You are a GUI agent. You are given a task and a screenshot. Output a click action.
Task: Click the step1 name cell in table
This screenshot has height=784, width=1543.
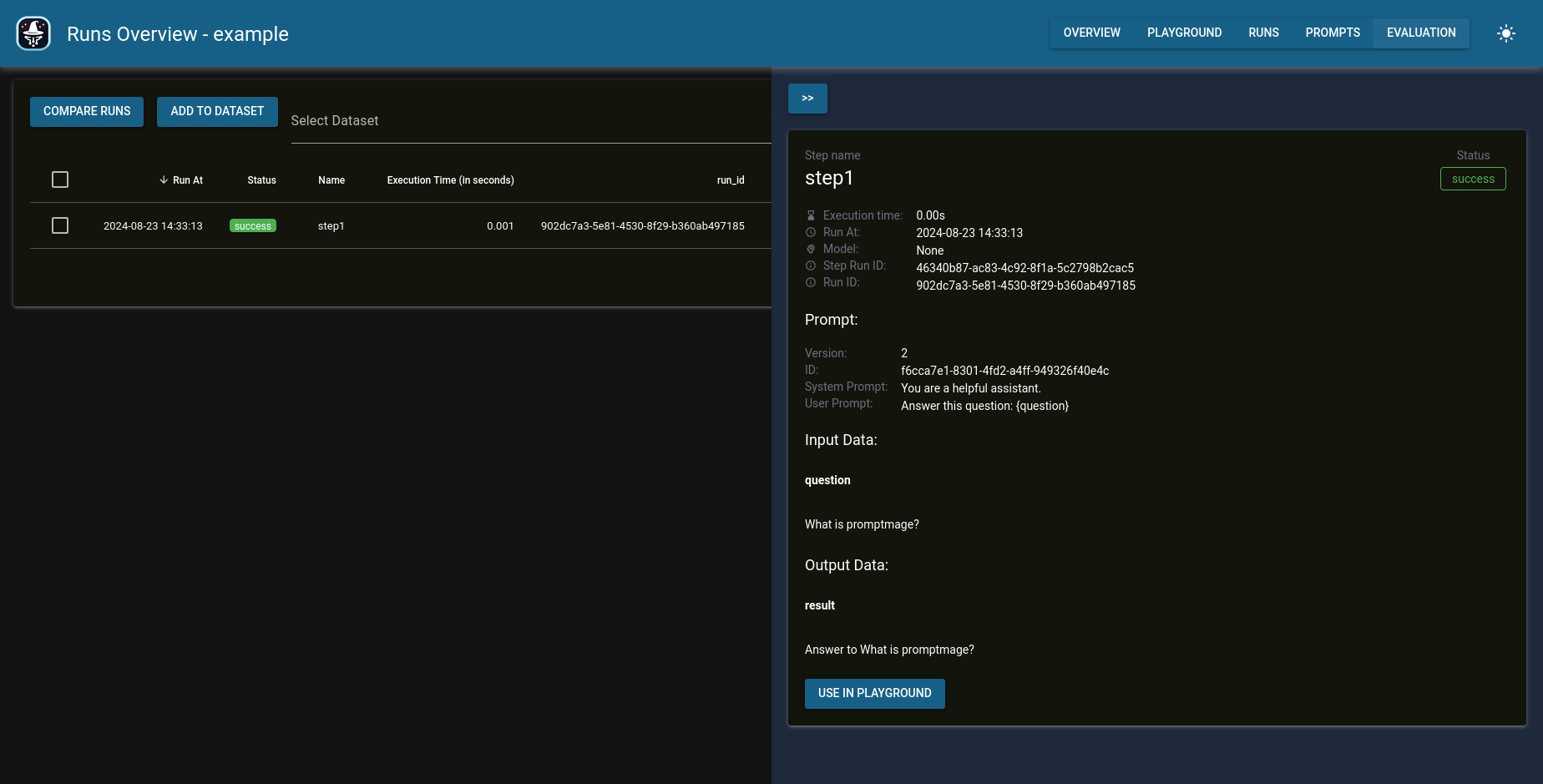tap(331, 226)
